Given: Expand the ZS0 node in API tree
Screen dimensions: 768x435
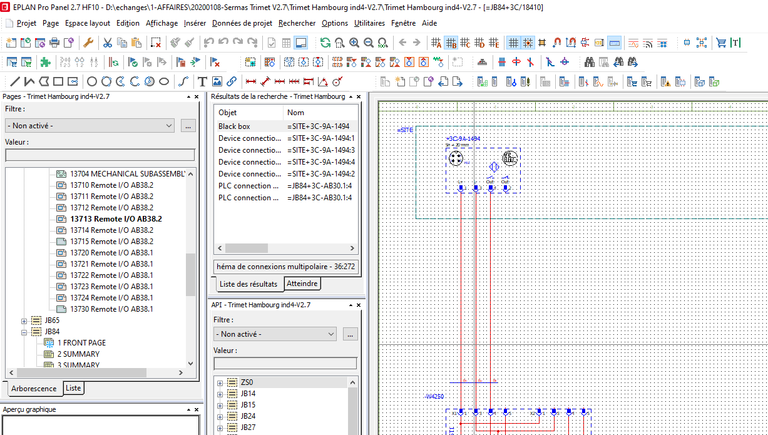Looking at the screenshot, I should tap(220, 383).
